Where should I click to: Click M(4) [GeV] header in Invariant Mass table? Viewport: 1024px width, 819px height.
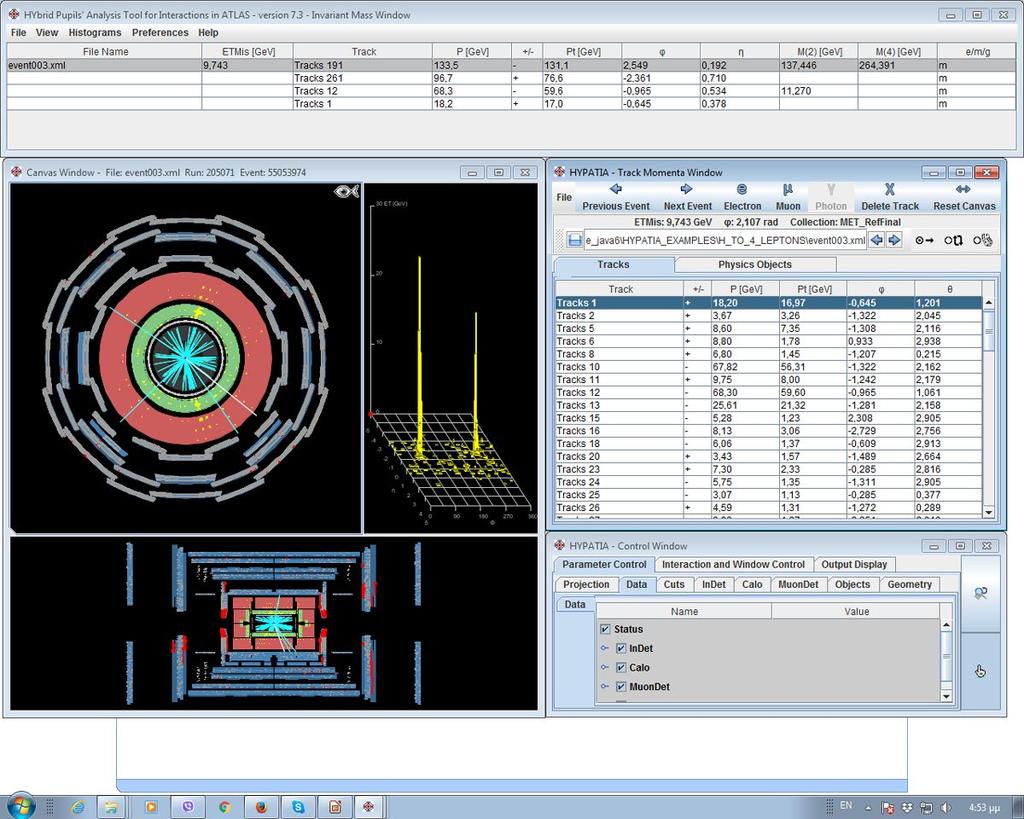[x=897, y=52]
